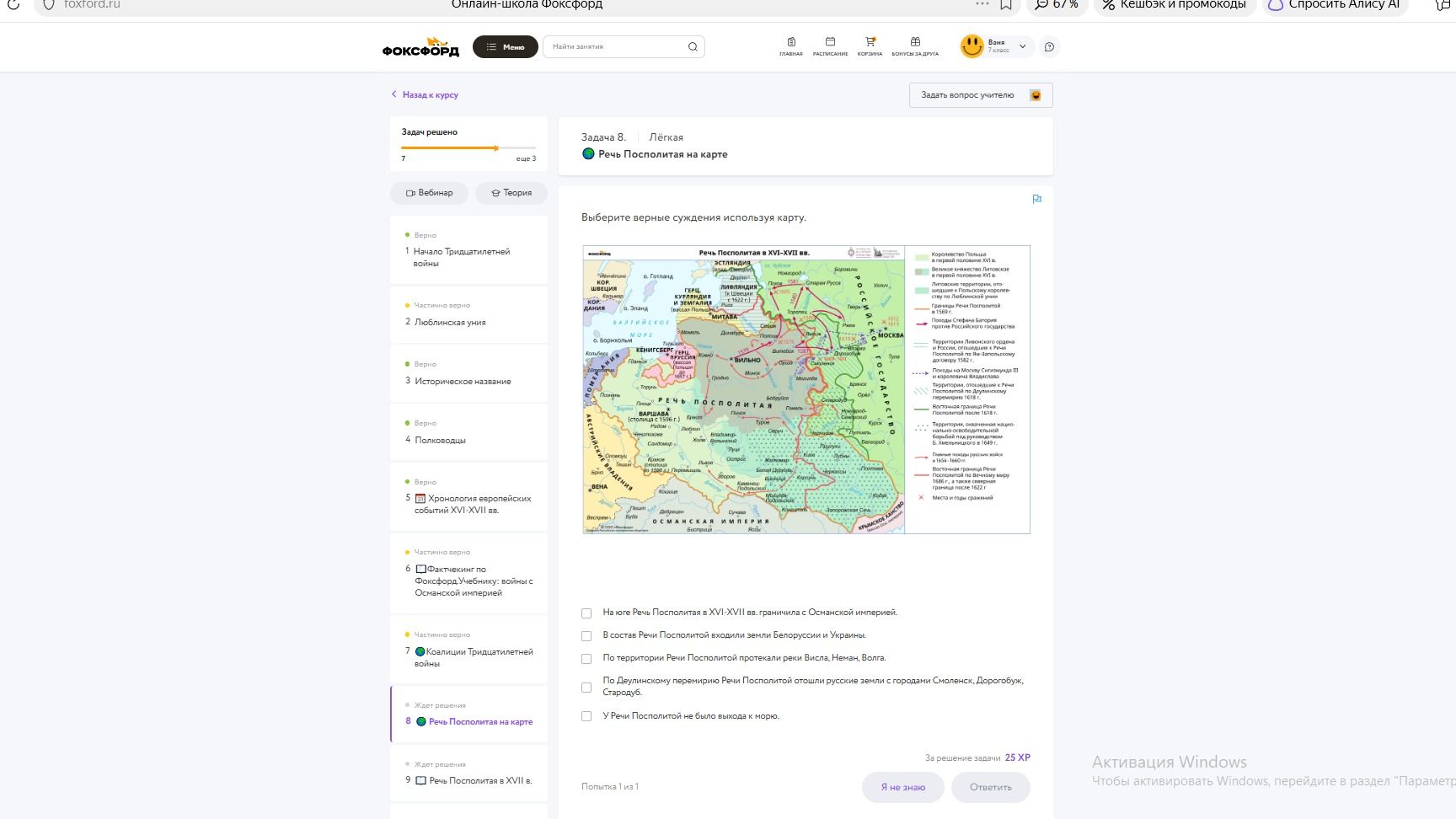Click the Я не знаю button

click(x=903, y=787)
